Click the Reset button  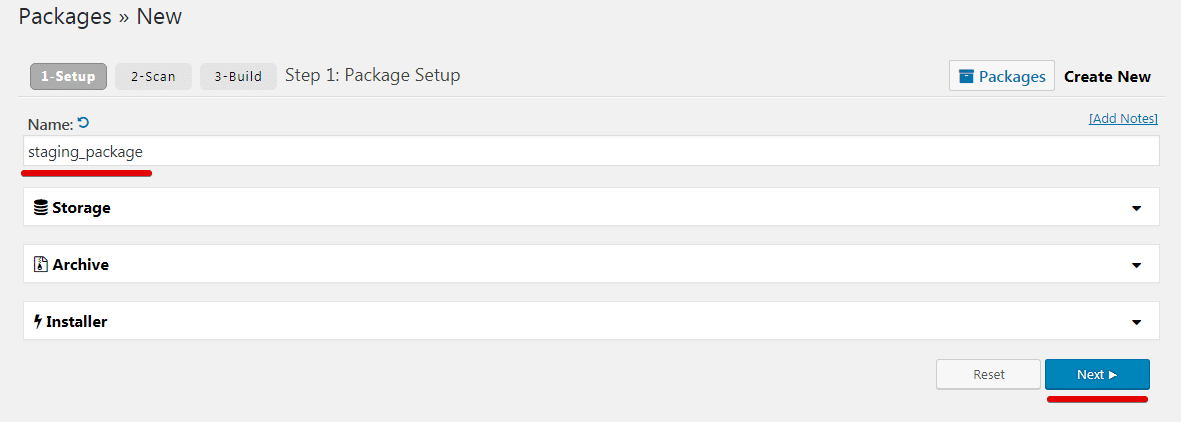(x=989, y=375)
